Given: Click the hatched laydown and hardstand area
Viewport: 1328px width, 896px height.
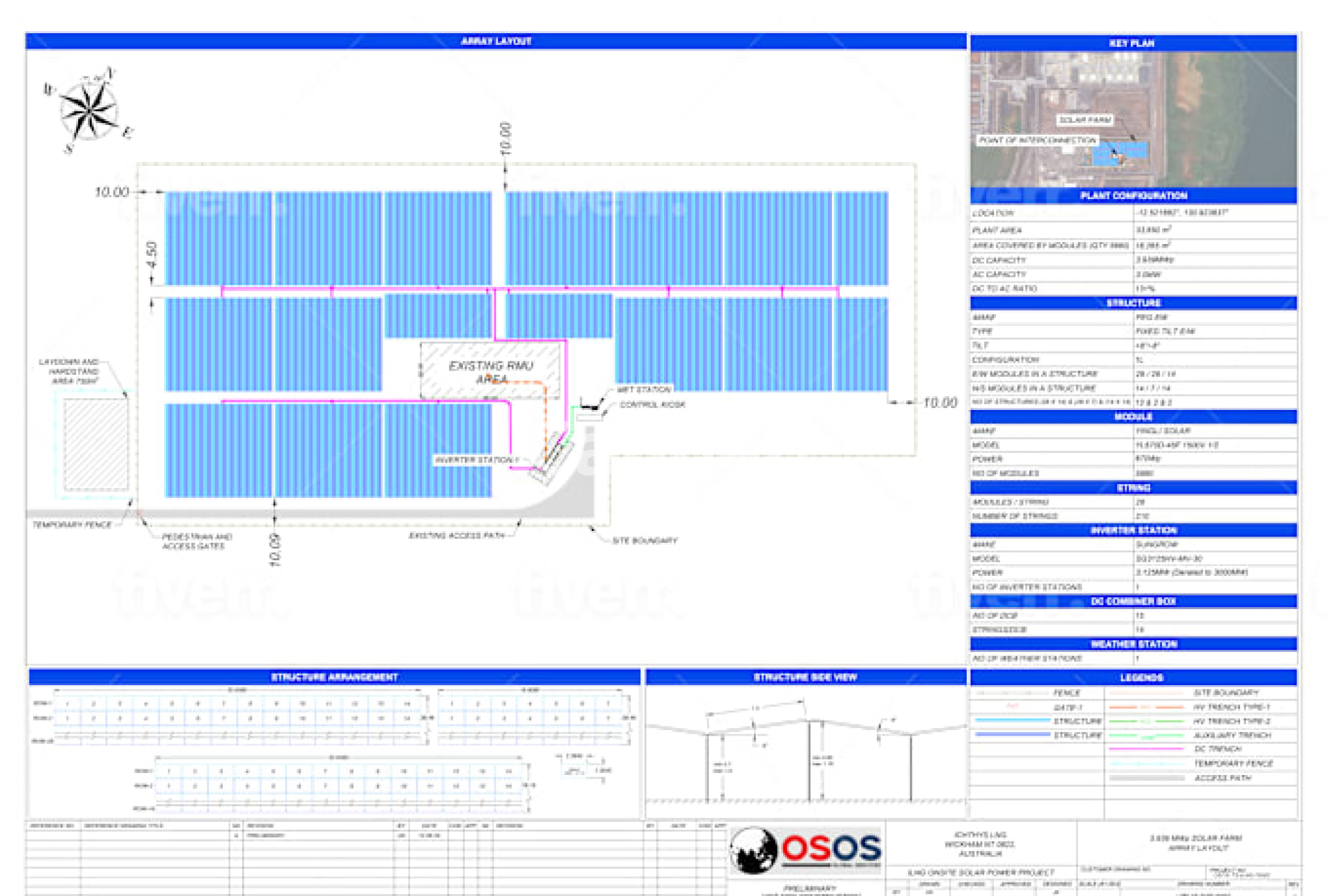Looking at the screenshot, I should [x=96, y=444].
